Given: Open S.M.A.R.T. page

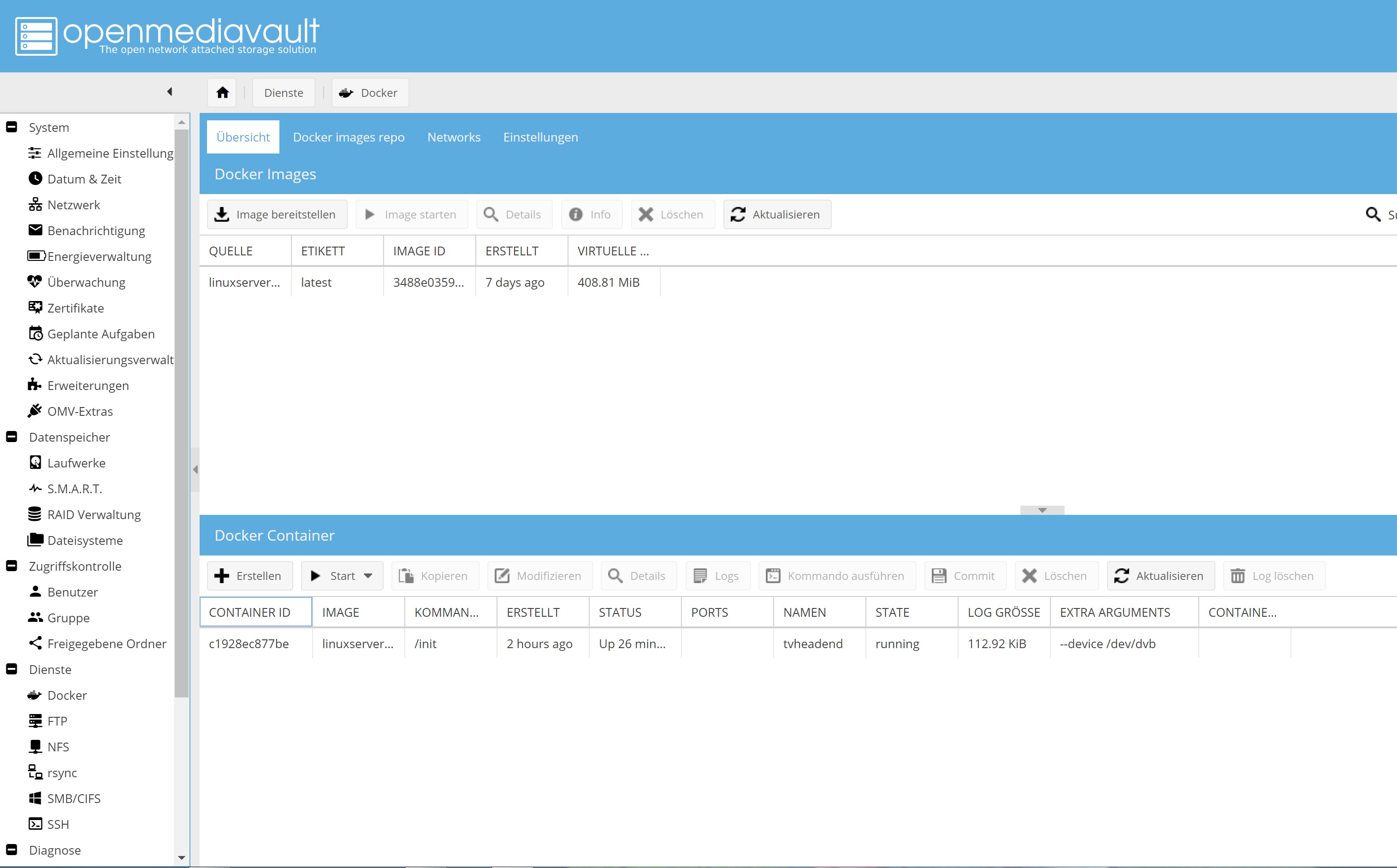Looking at the screenshot, I should [x=65, y=489].
